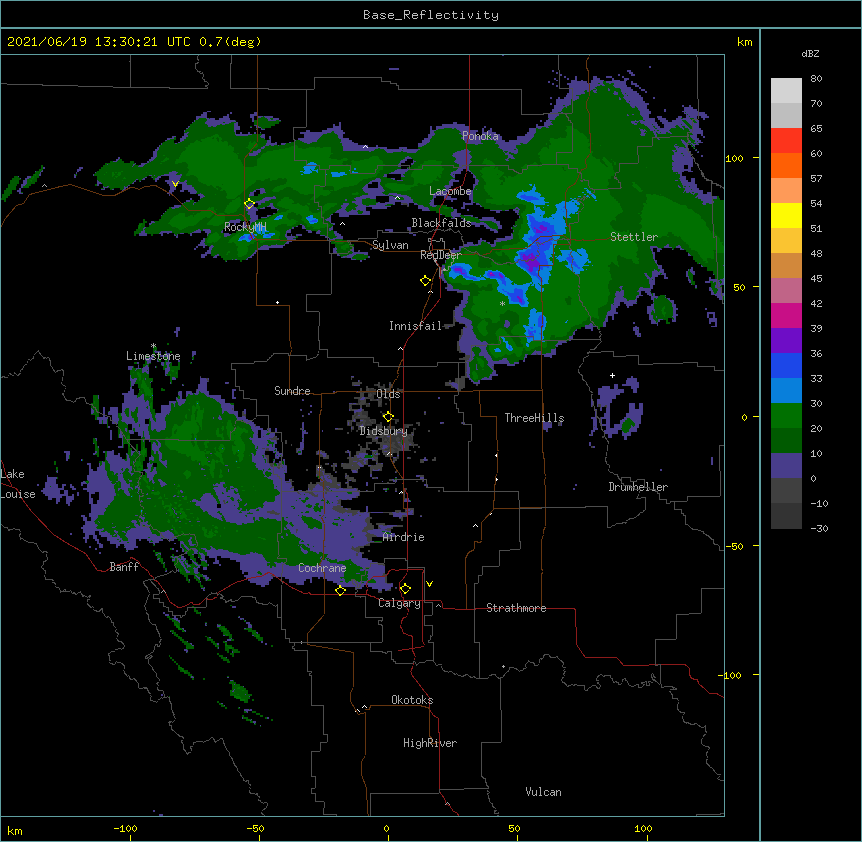Click the Lacombe city label

(450, 191)
